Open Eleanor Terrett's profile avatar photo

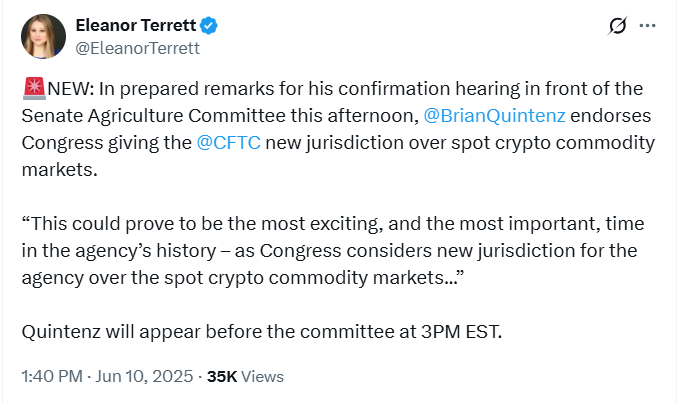click(43, 36)
